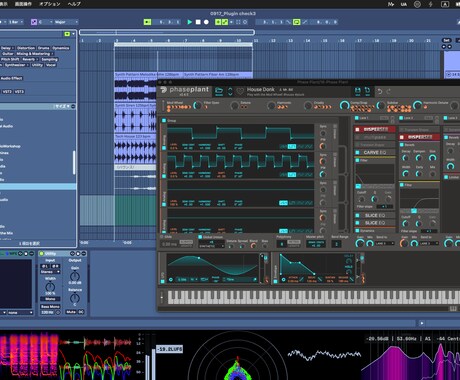Image resolution: width=460 pixels, height=380 pixels.
Task: Hit the round record button
Action: [206, 22]
